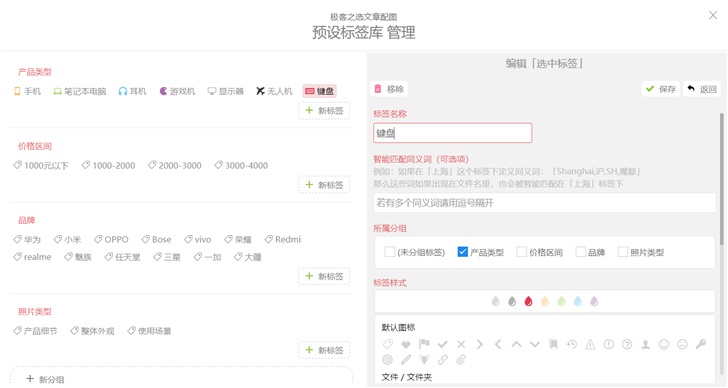The width and height of the screenshot is (728, 388).
Task: Add 新标签 under the 品牌 group
Action: coord(324,276)
